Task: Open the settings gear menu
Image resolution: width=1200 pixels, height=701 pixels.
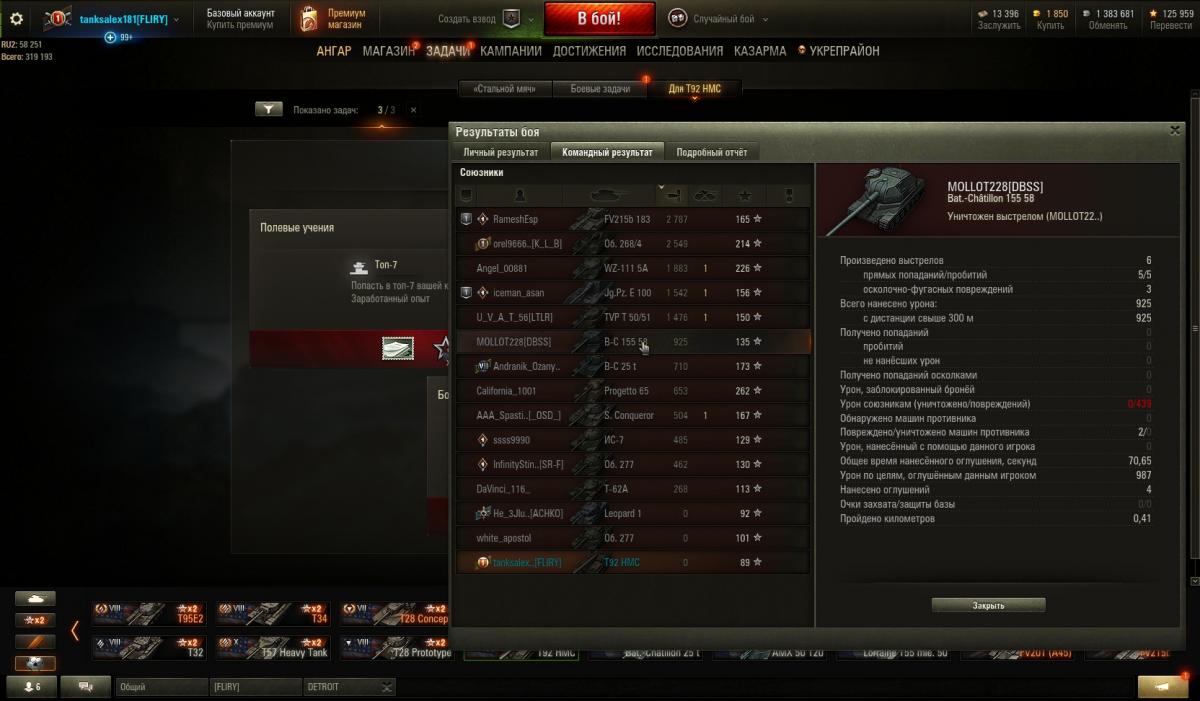Action: point(16,19)
